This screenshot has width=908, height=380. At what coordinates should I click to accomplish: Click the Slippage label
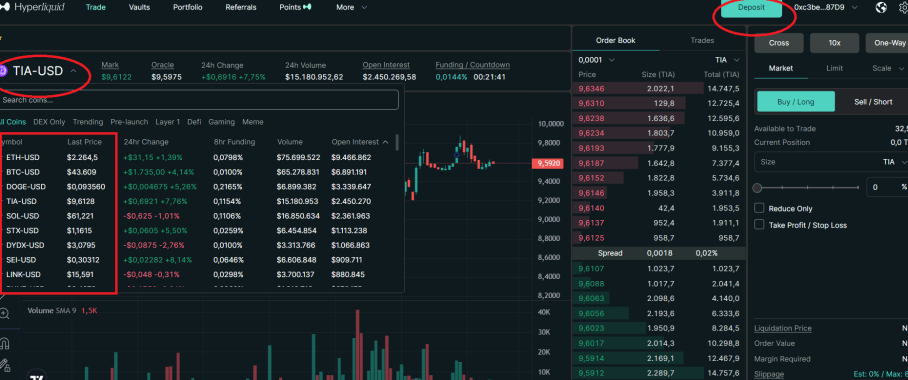point(768,374)
